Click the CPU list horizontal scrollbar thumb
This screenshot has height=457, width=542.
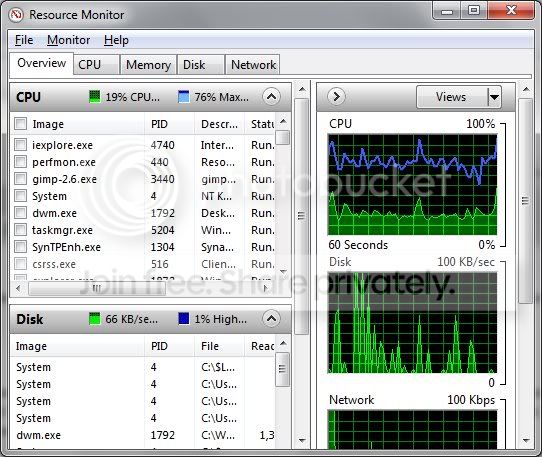(x=97, y=288)
